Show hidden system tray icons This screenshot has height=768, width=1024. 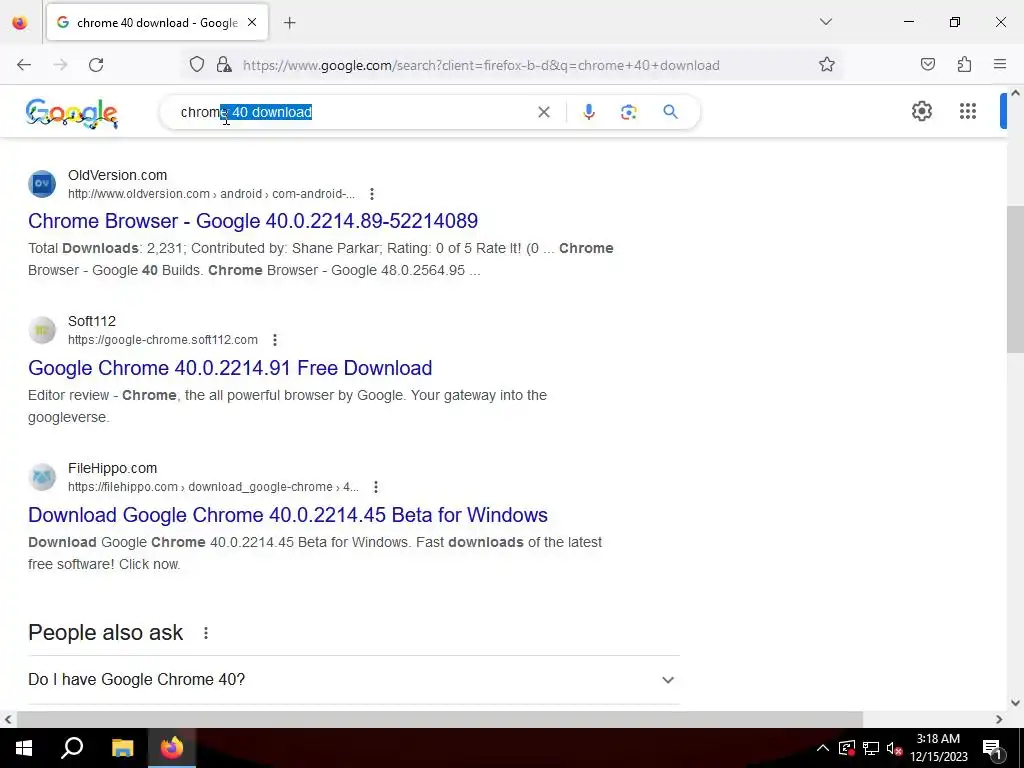(x=823, y=748)
